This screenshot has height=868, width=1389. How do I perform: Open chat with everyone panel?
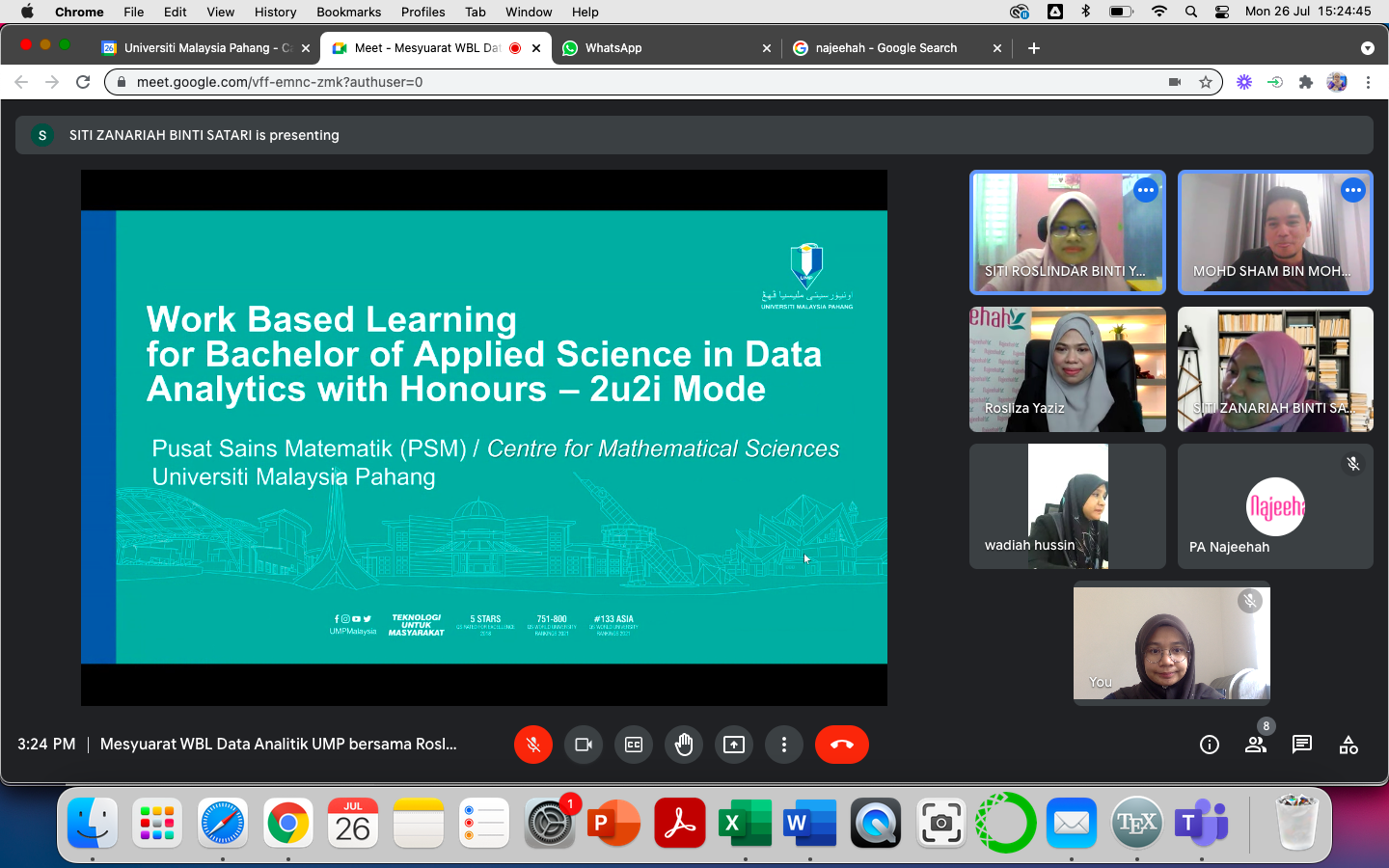point(1302,745)
